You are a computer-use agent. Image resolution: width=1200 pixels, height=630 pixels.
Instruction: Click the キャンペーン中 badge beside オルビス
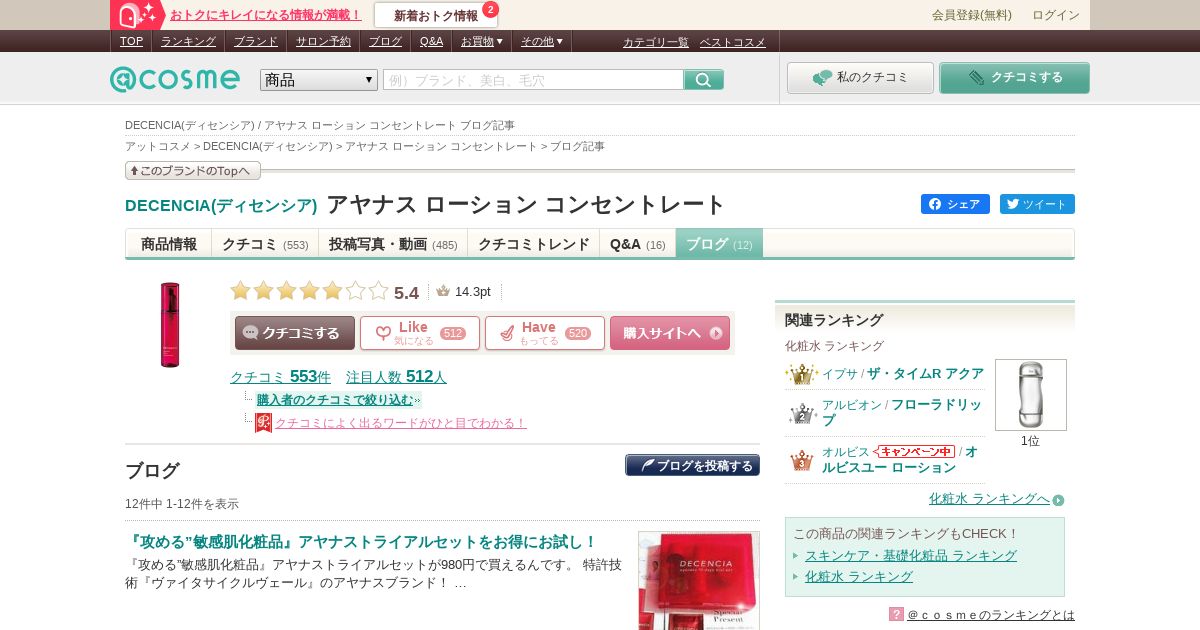(x=915, y=451)
